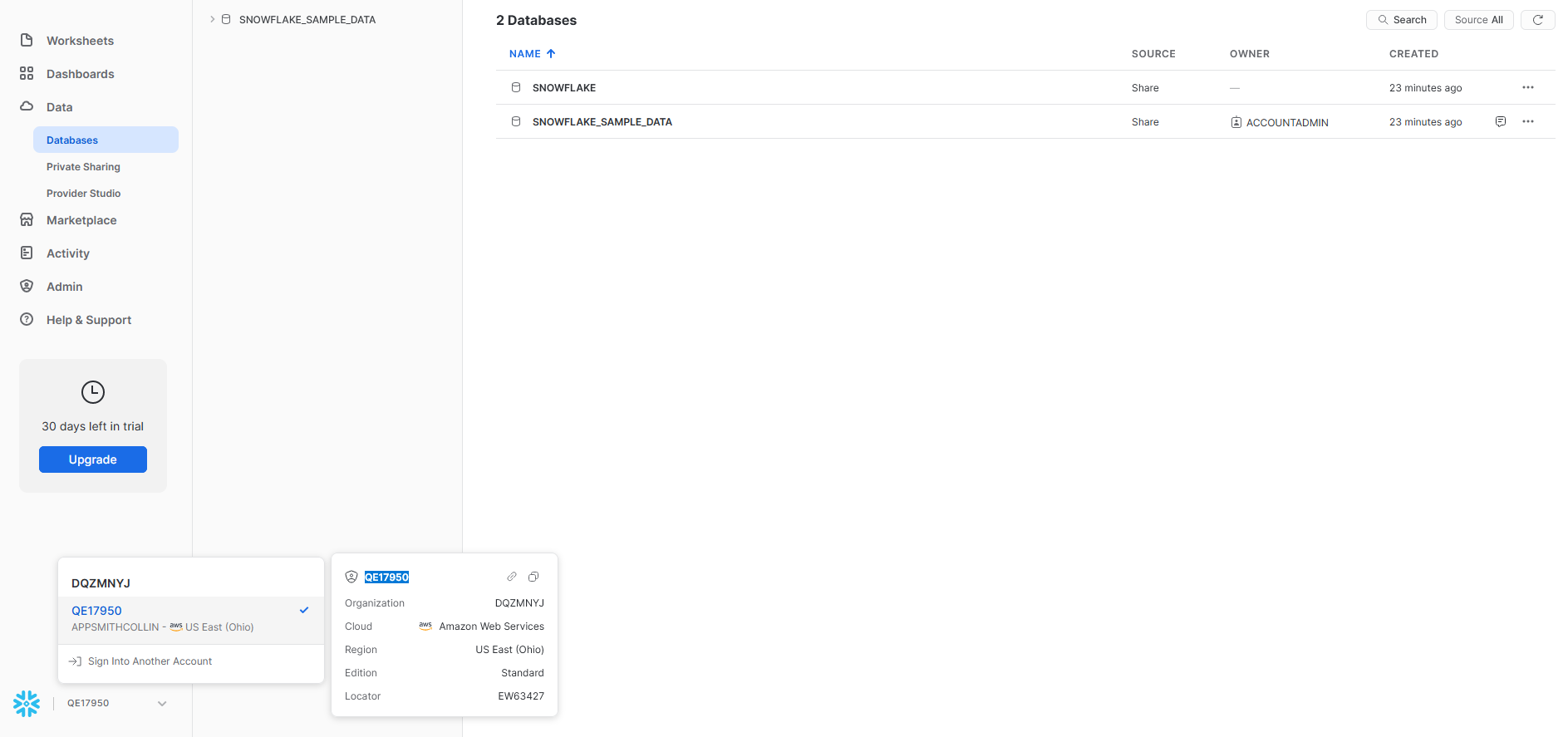
Task: Sort by CREATED column header
Action: (1413, 54)
